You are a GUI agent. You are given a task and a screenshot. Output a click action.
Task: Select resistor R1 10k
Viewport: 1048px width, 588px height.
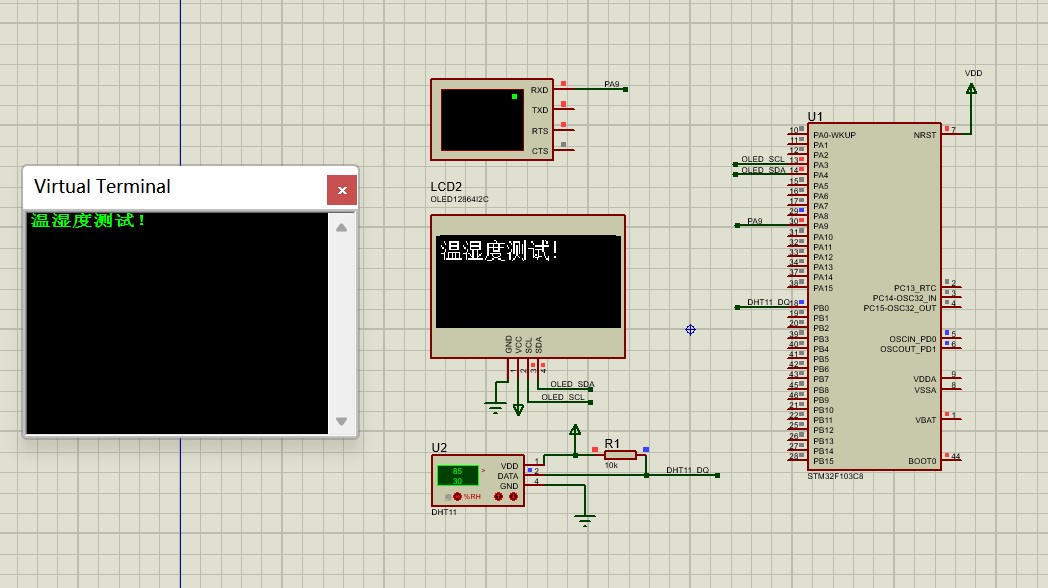point(620,455)
